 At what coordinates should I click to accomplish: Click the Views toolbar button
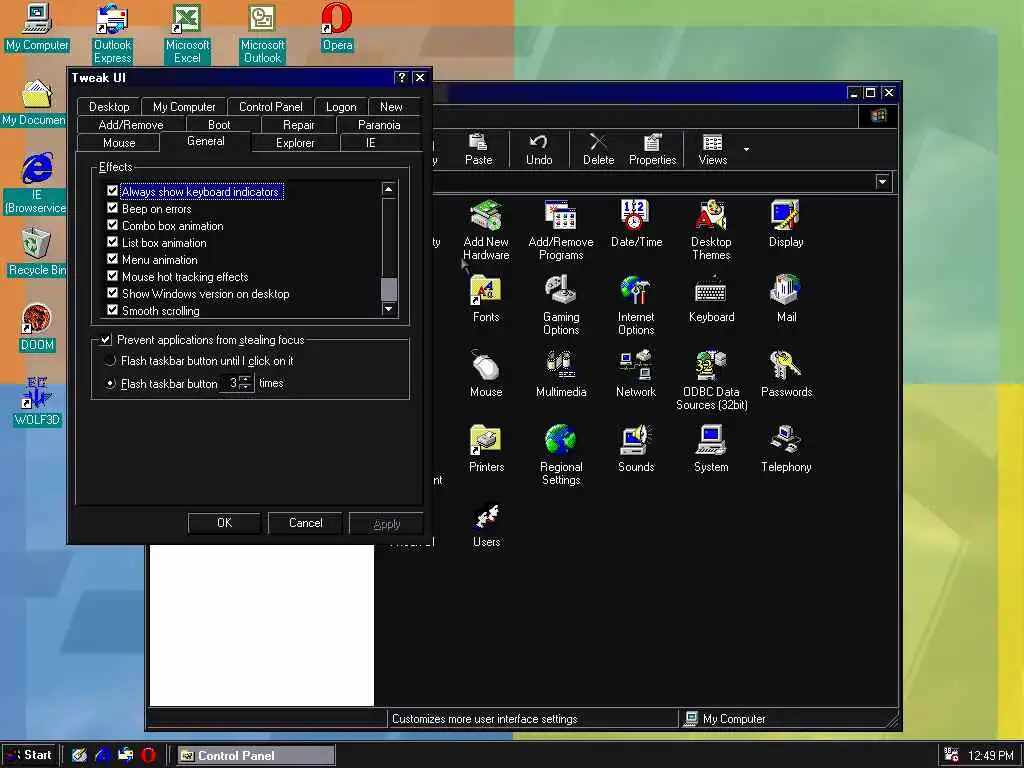pyautogui.click(x=712, y=150)
